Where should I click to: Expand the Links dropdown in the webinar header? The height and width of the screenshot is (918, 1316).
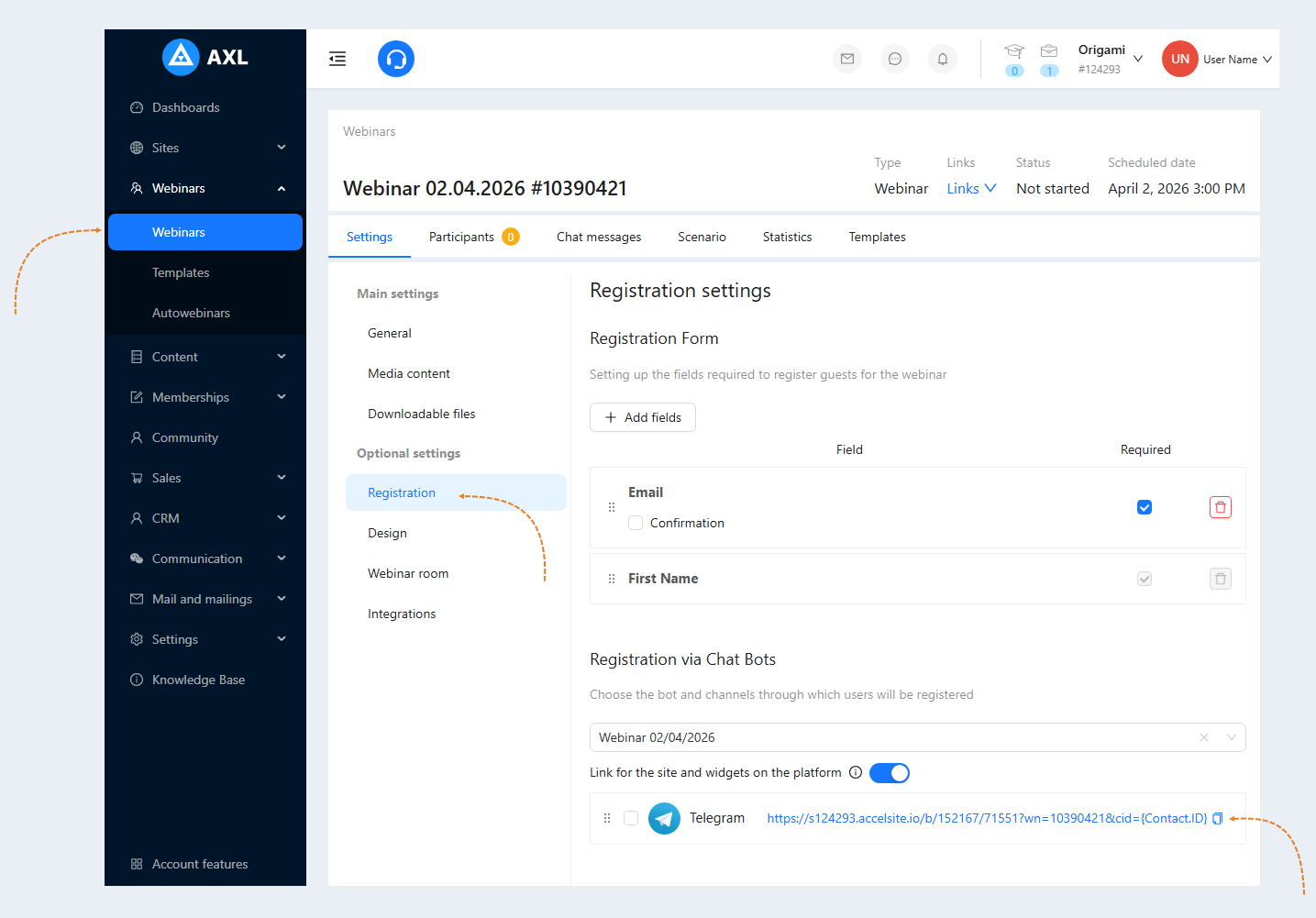coord(971,188)
